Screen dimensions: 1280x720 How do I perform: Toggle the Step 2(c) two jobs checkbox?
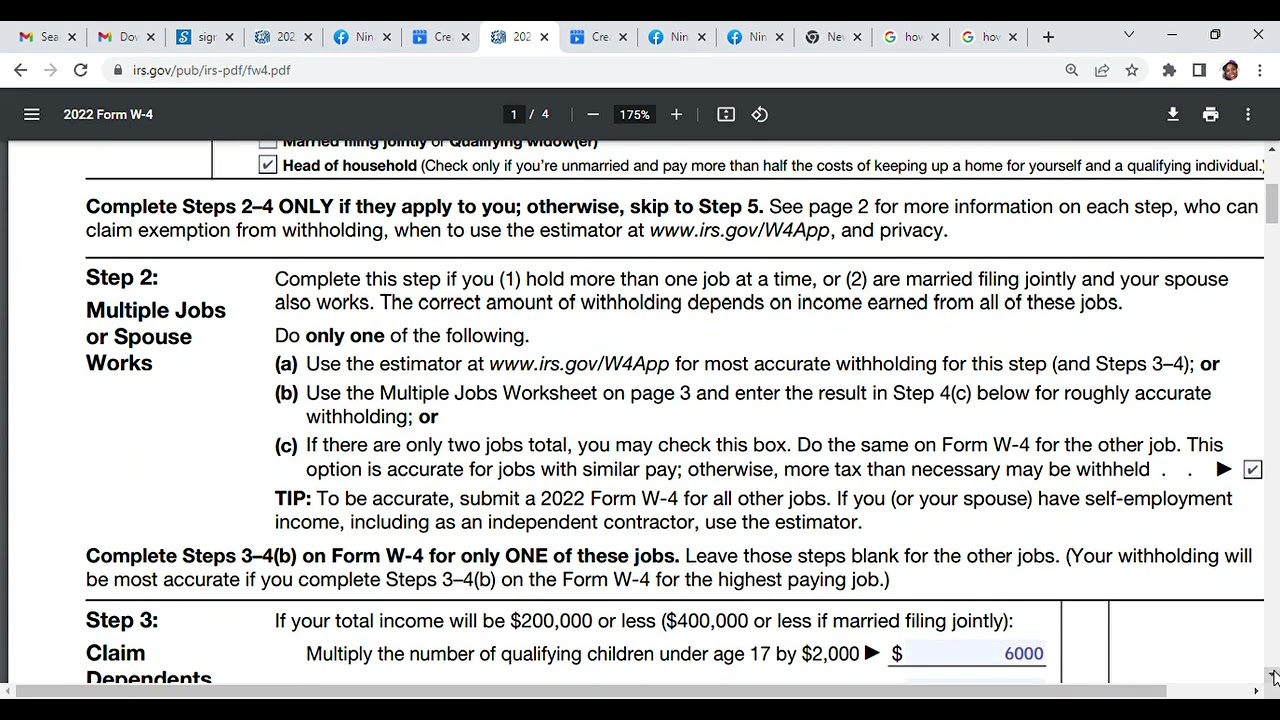[1252, 469]
